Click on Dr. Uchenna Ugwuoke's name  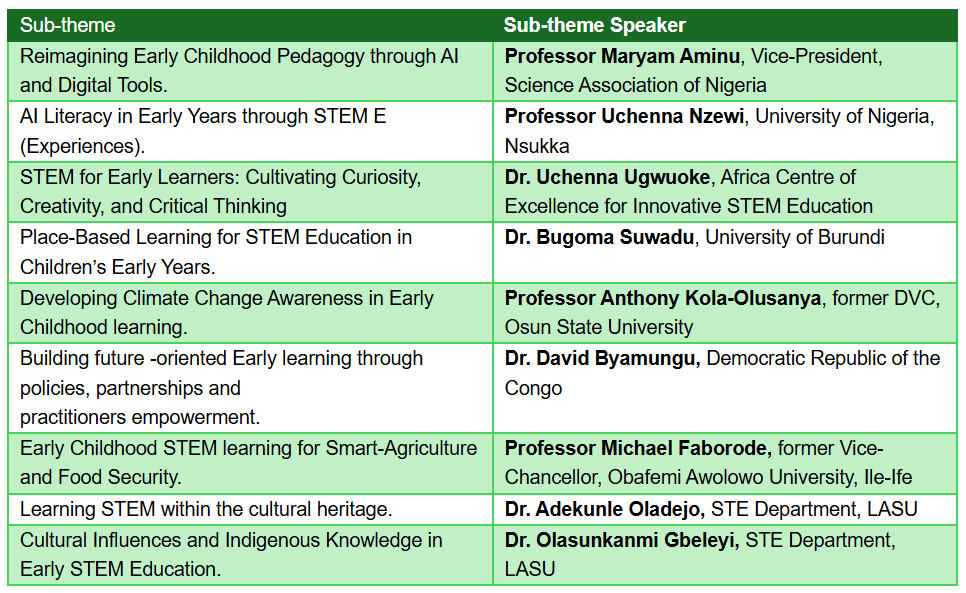[607, 177]
